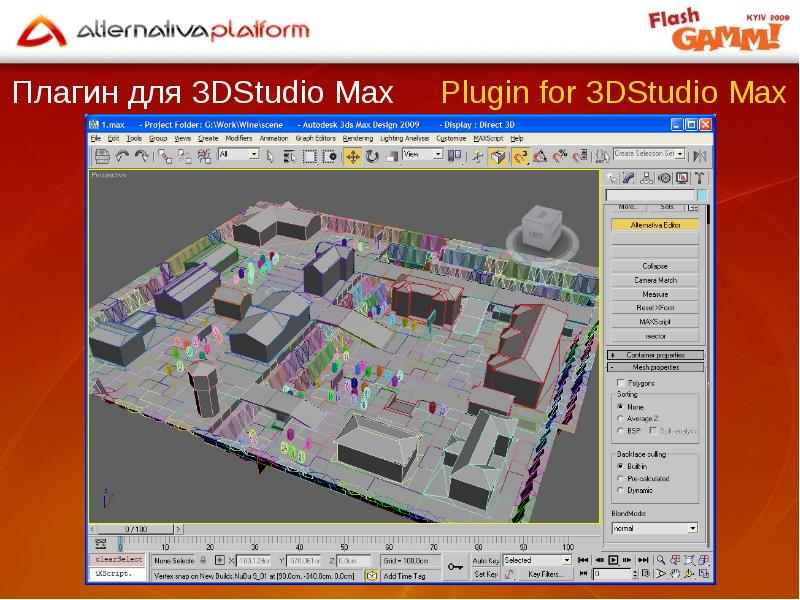
Task: Open the Edit Named Selection Sets icon
Action: 603,156
